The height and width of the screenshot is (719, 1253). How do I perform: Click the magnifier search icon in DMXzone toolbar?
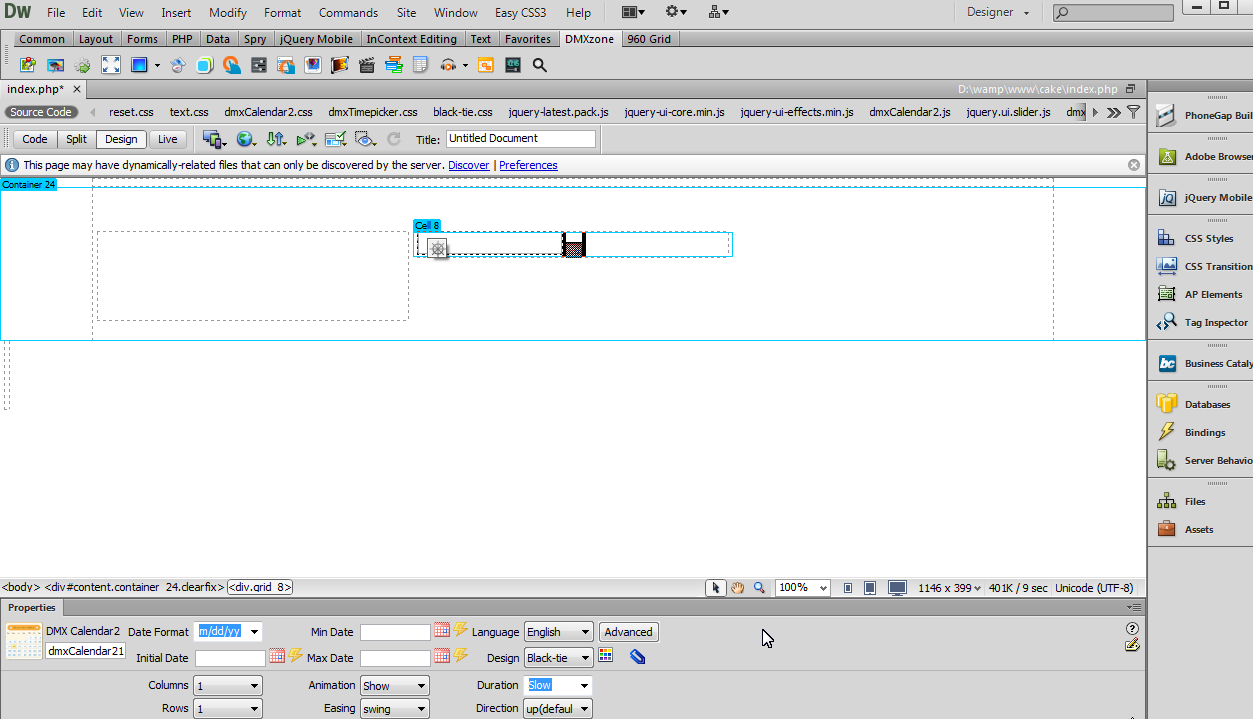click(x=540, y=65)
